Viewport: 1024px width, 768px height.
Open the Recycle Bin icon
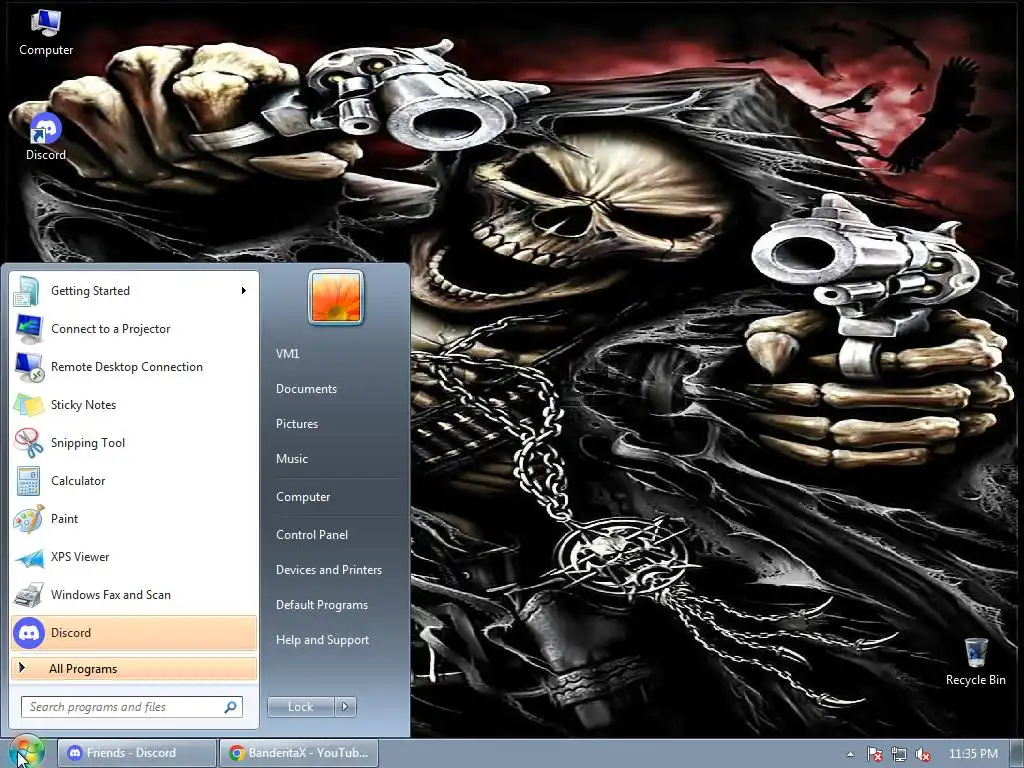[976, 662]
